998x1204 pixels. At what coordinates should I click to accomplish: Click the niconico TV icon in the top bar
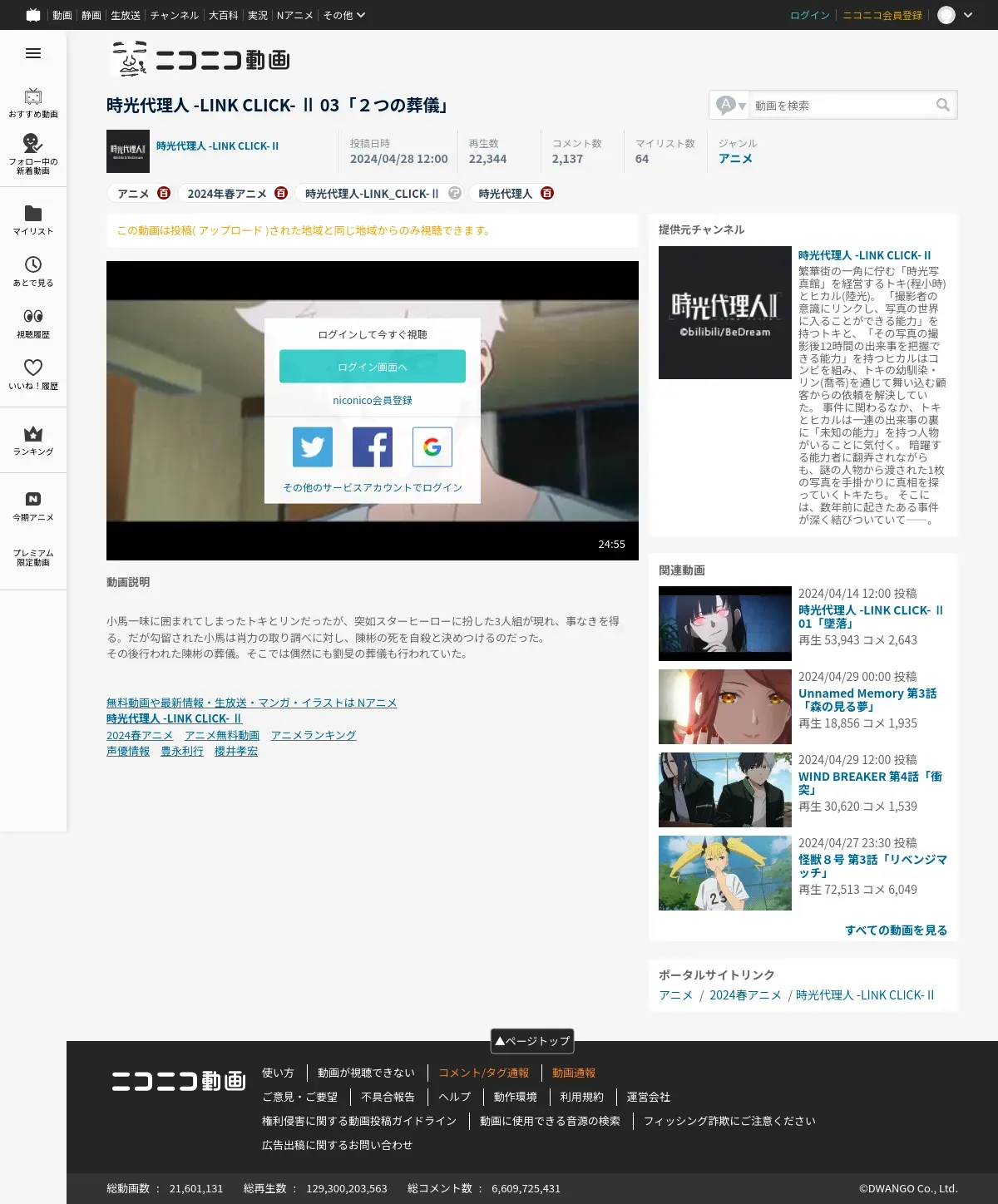33,15
